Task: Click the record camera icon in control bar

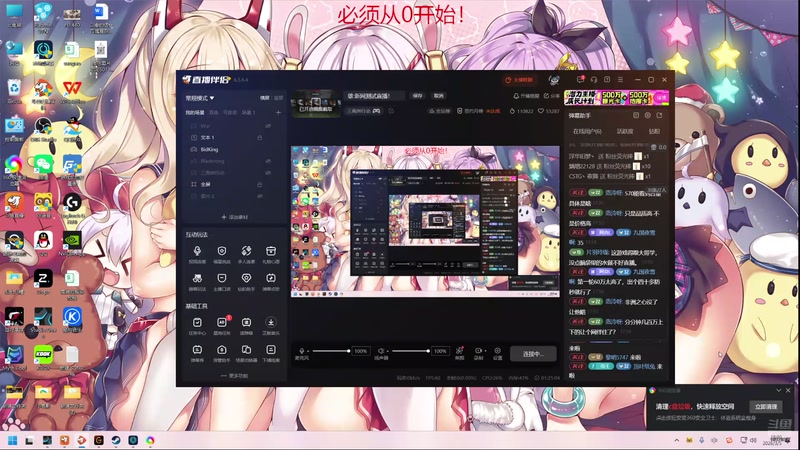Action: [x=478, y=351]
